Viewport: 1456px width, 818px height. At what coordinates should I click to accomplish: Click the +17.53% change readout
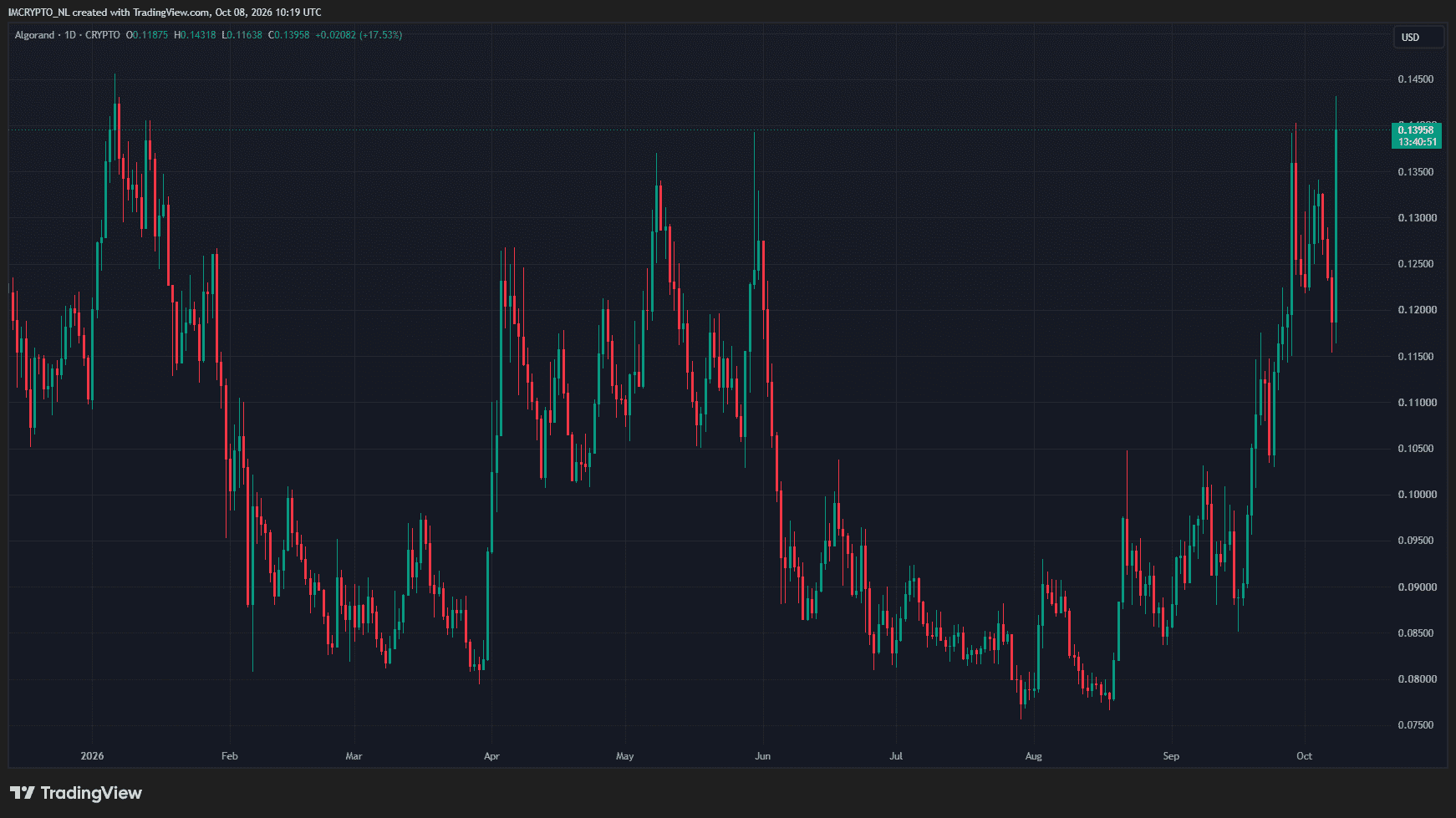tap(381, 35)
